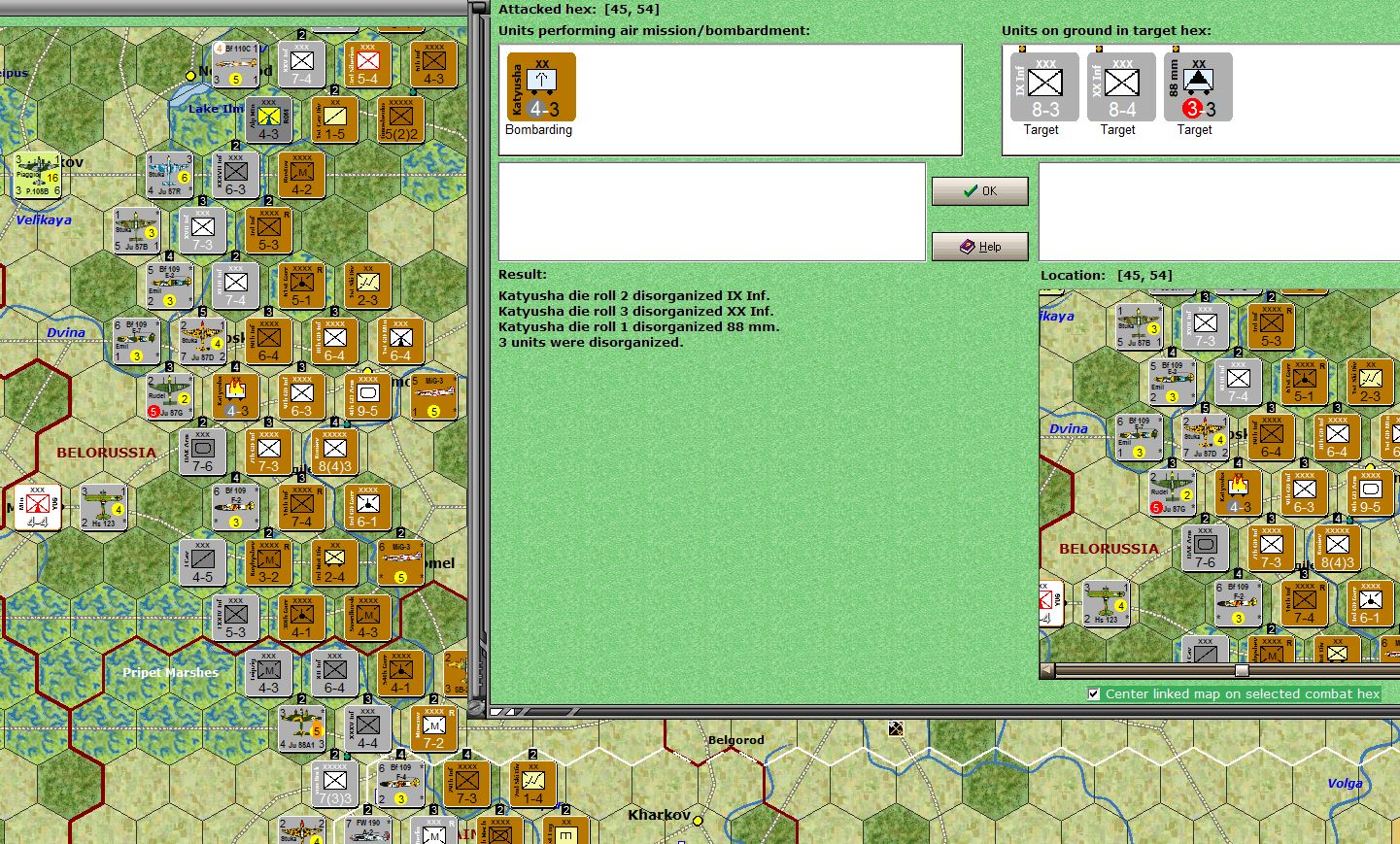1400x844 pixels.
Task: Select the Ju 88A1 bomber counter
Action: (302, 729)
